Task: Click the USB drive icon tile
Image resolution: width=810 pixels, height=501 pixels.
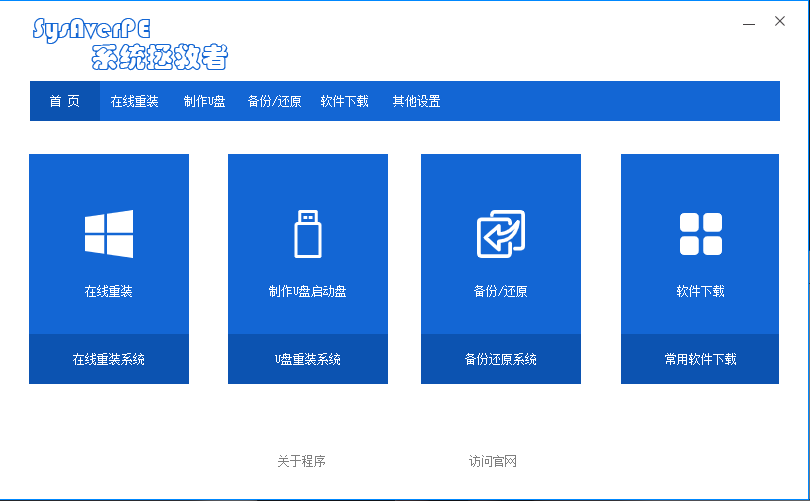Action: point(308,234)
